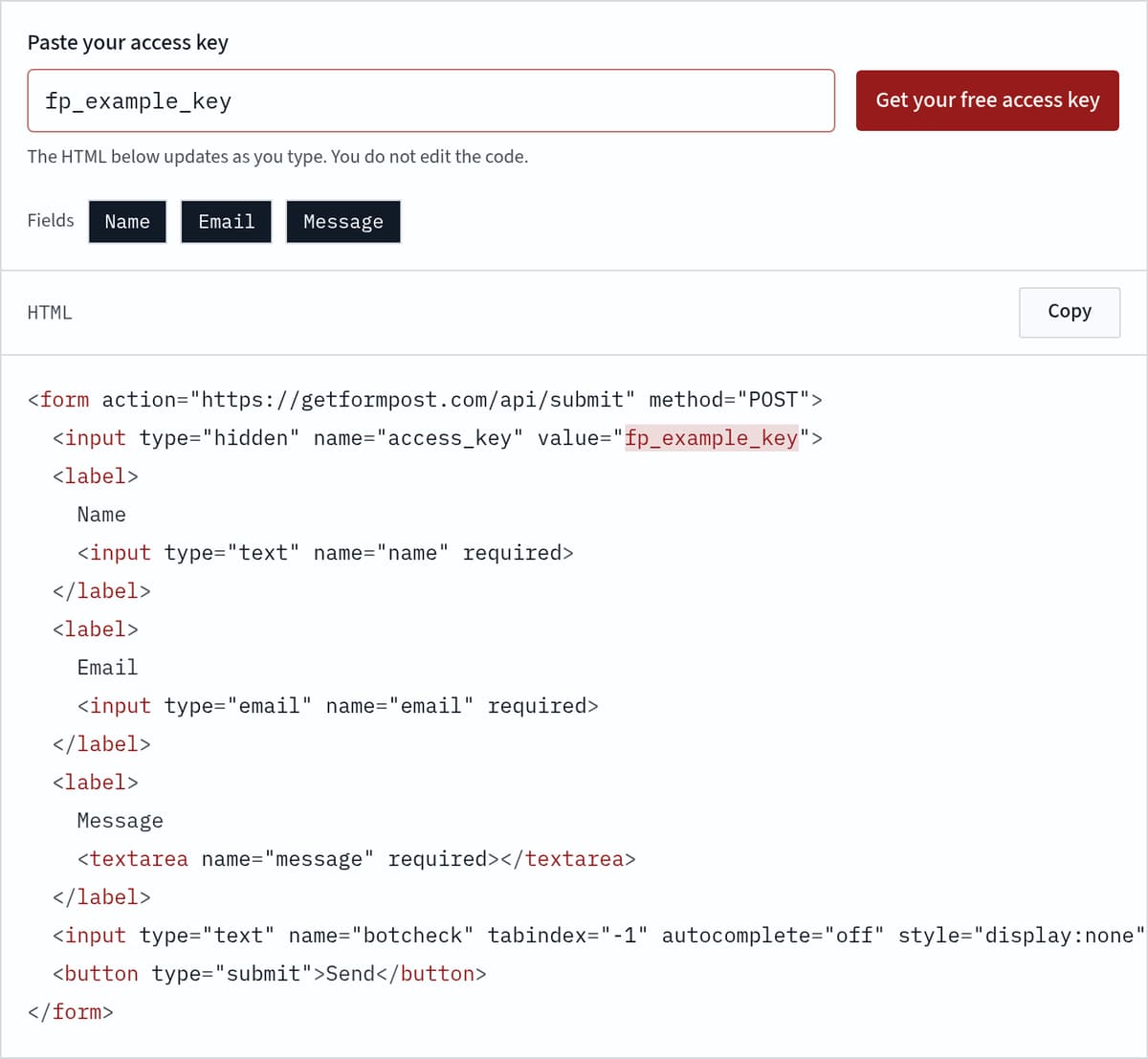The width and height of the screenshot is (1148, 1059).
Task: Click the hidden access_key input line
Action: [x=437, y=438]
